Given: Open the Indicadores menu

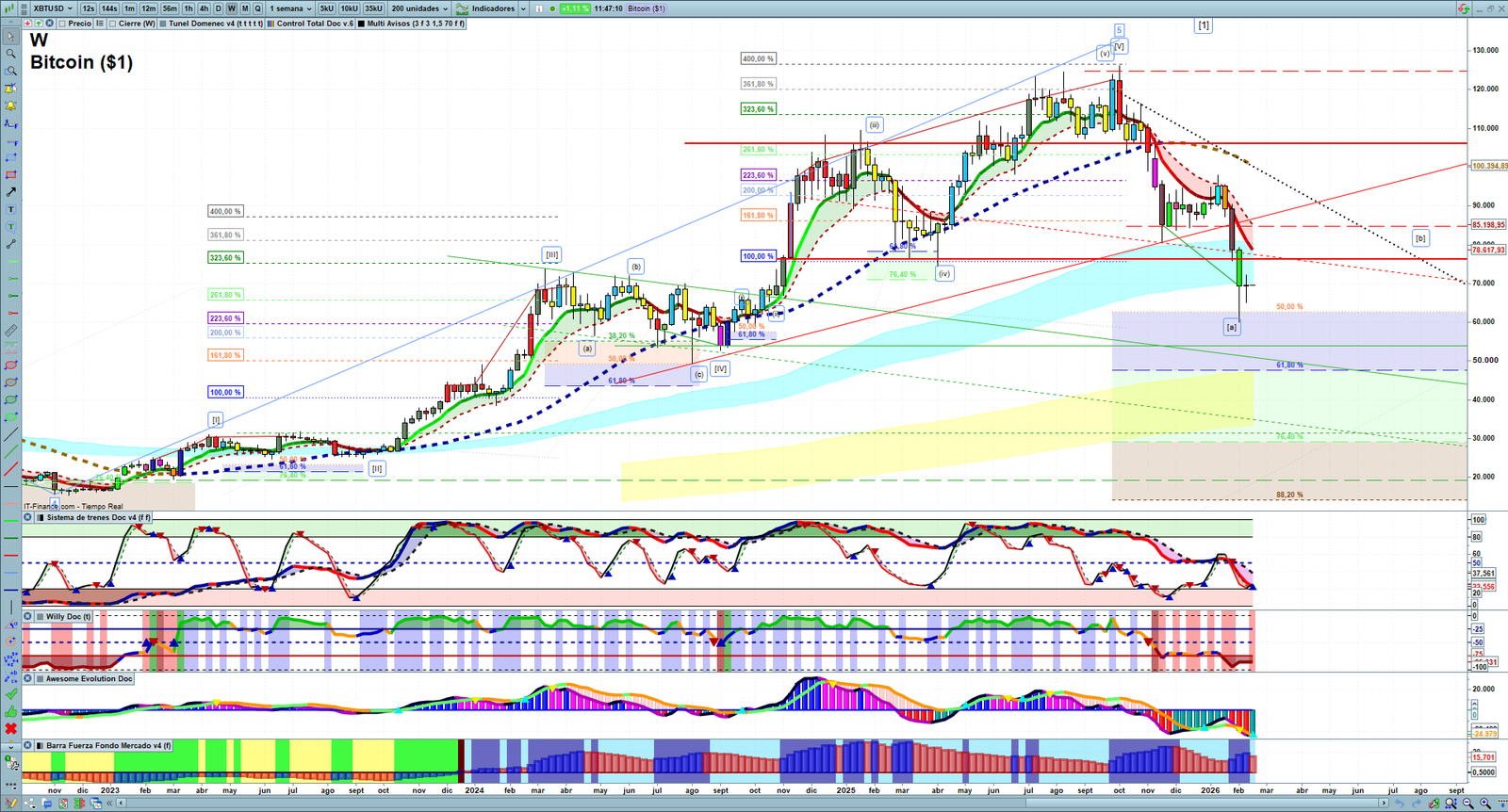Looking at the screenshot, I should point(491,8).
